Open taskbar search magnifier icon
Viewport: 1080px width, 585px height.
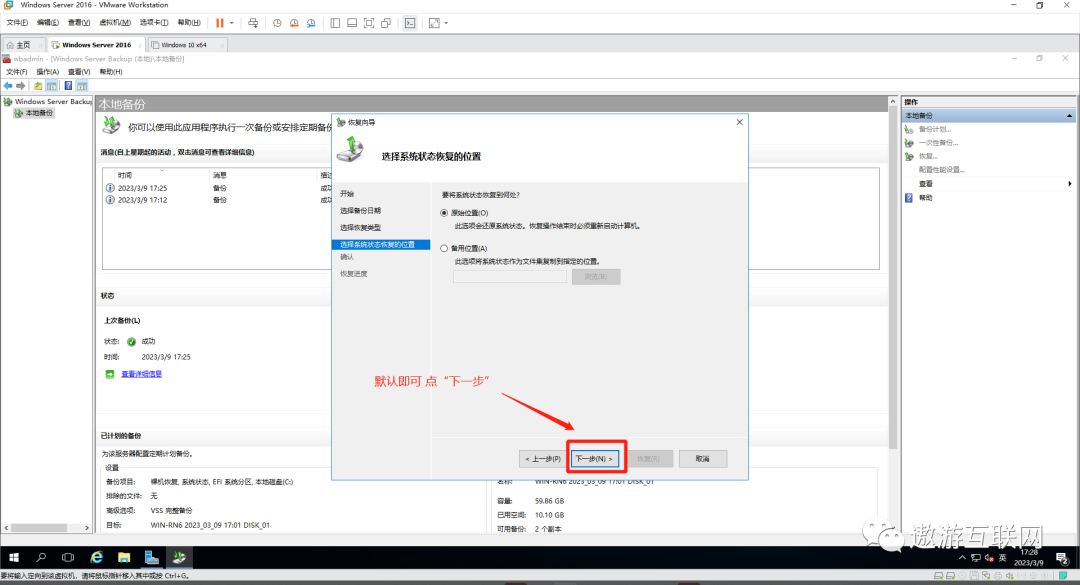point(41,557)
